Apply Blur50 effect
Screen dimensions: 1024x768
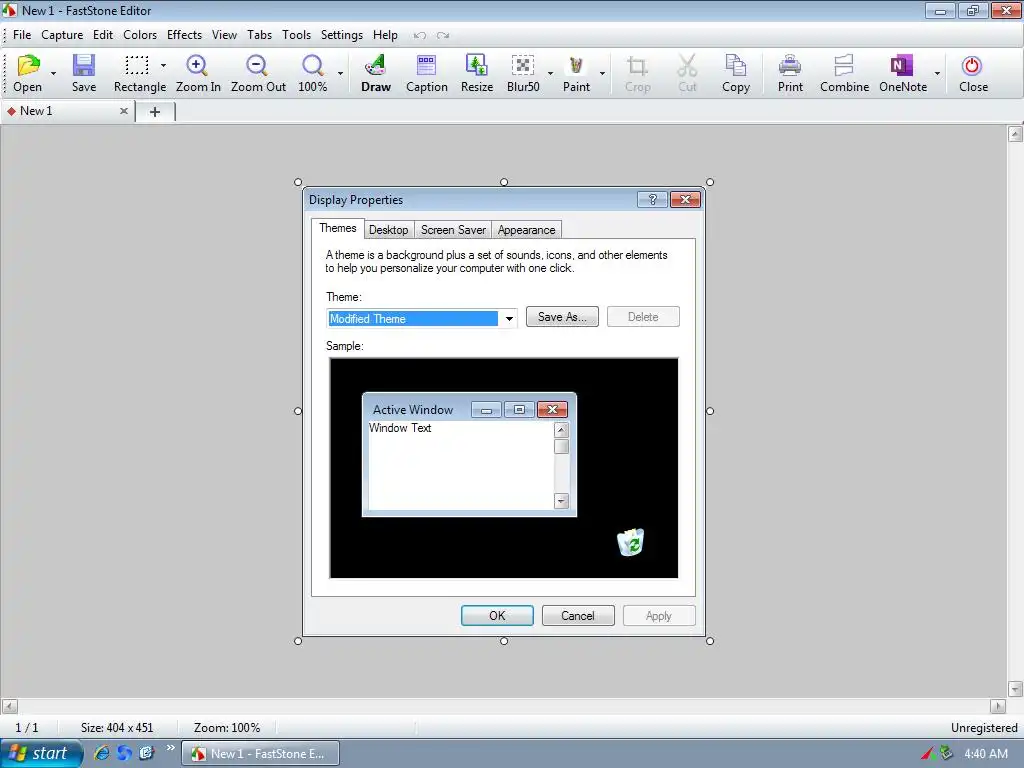523,73
